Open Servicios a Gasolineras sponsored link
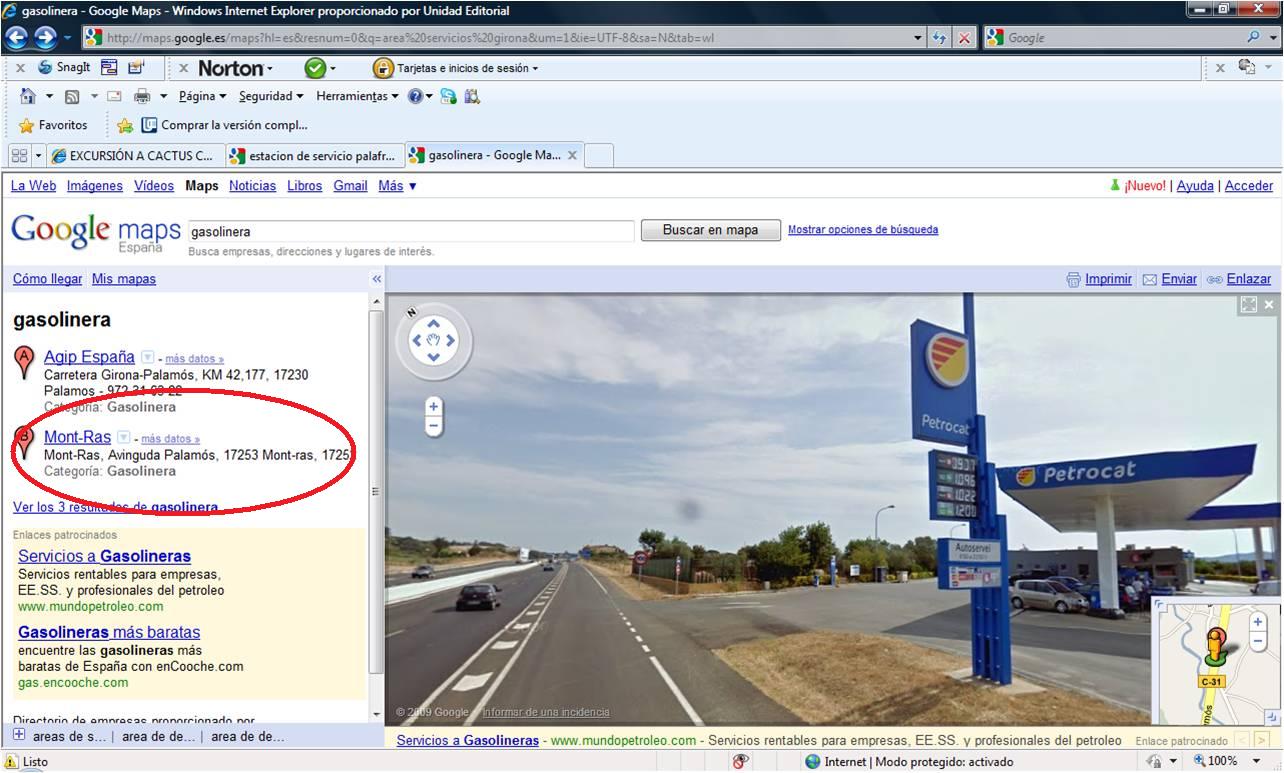 click(104, 556)
